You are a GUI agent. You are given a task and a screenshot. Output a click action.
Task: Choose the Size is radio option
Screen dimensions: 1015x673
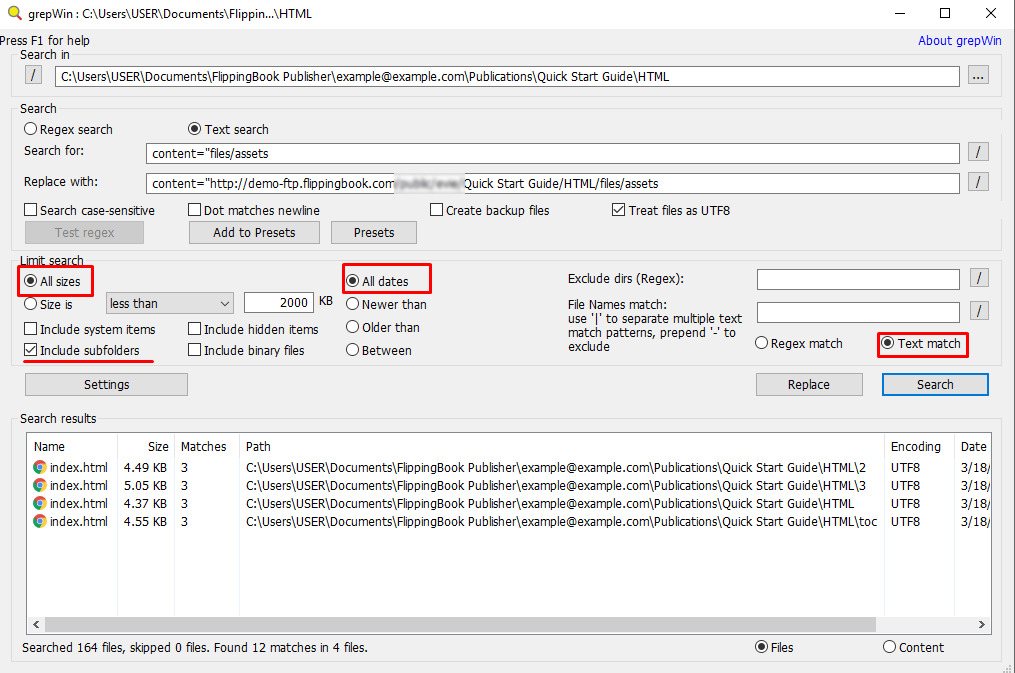click(x=30, y=303)
